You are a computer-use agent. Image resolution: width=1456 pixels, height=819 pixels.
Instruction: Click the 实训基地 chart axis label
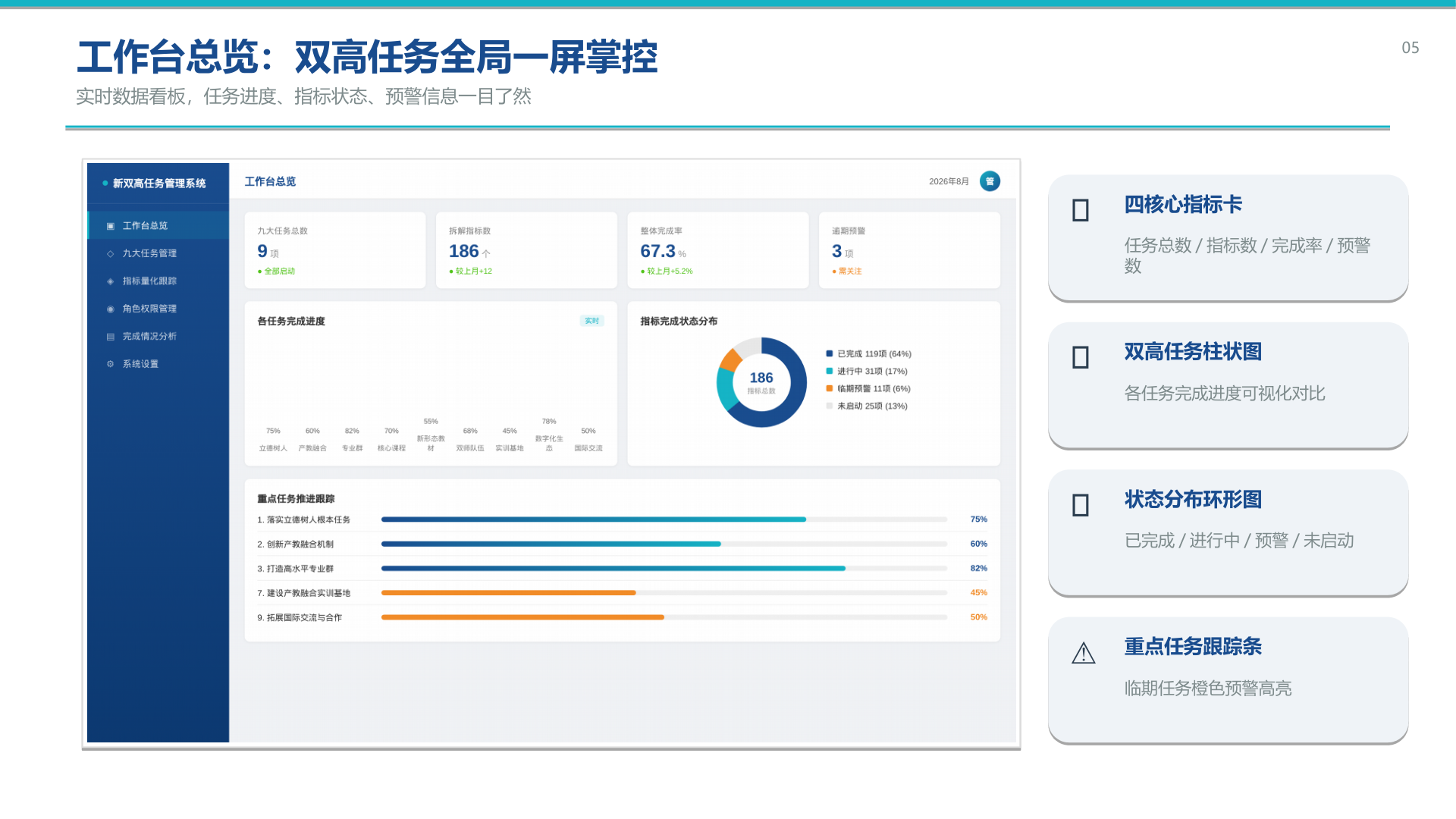510,449
